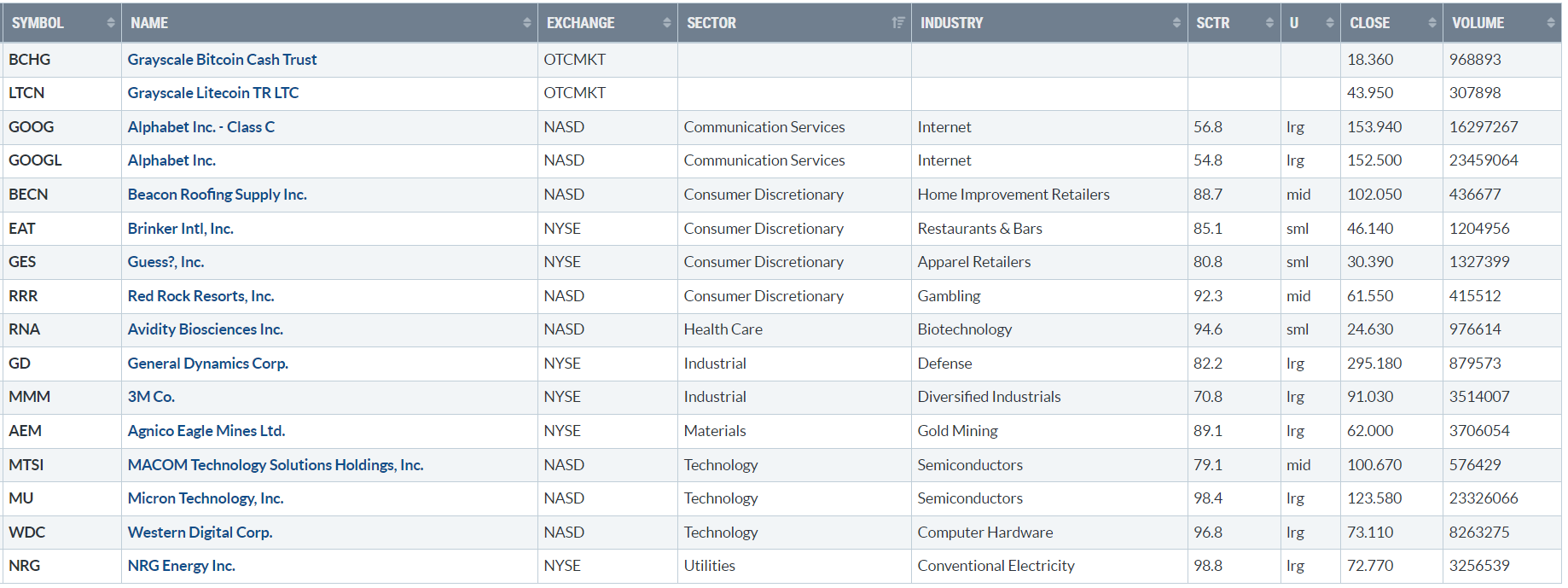This screenshot has height=588, width=1568.
Task: Click the sort arrows icon in Exchange column
Action: pyautogui.click(x=667, y=23)
